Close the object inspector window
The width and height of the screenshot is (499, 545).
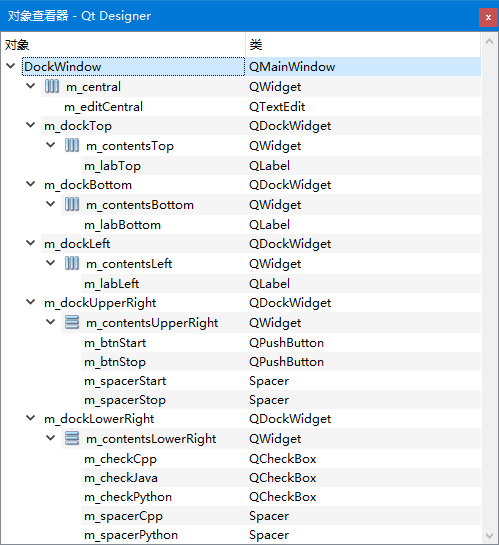point(488,17)
